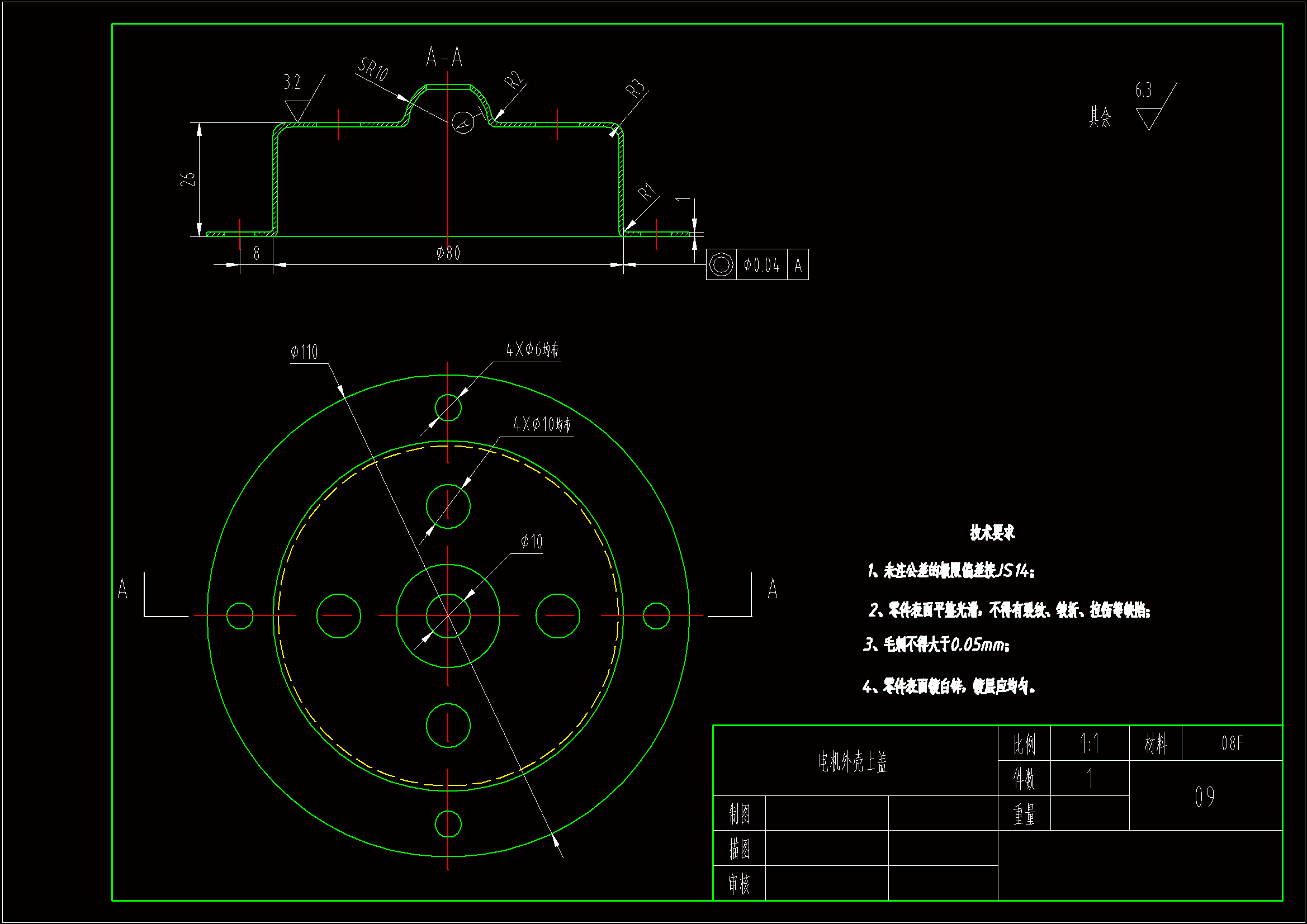Click the drawing number 09 cell
Screen dimensions: 1307x924
(x=1205, y=797)
